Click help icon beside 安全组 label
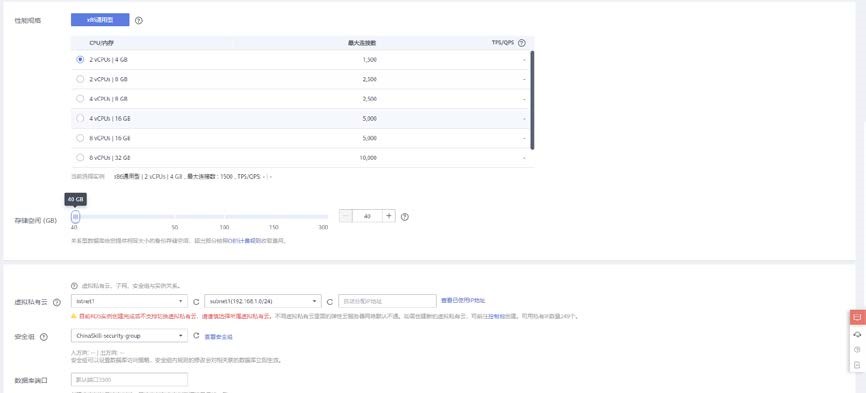The height and width of the screenshot is (393, 866). [x=44, y=337]
